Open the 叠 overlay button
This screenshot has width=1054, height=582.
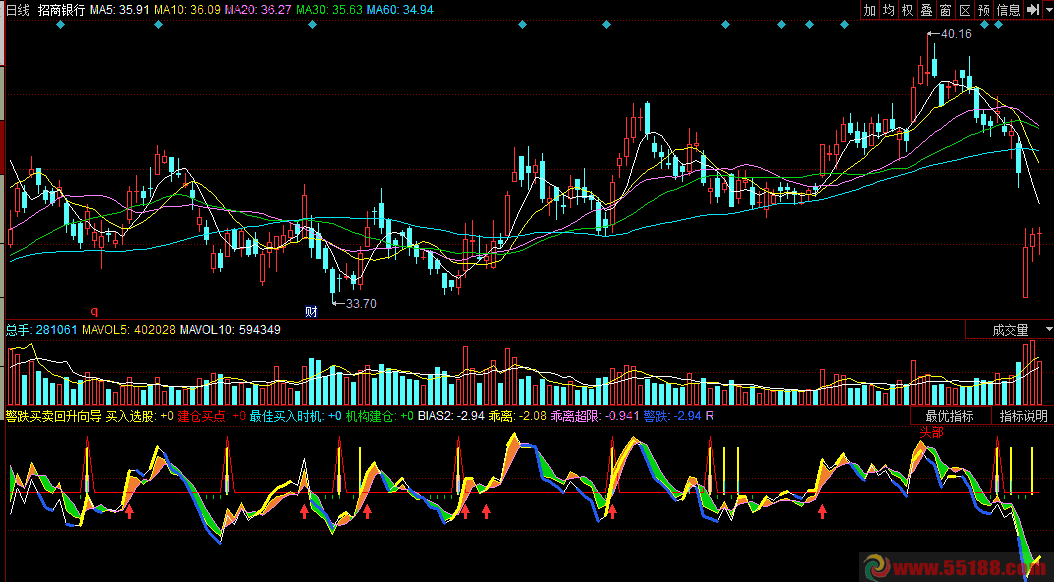click(x=926, y=10)
